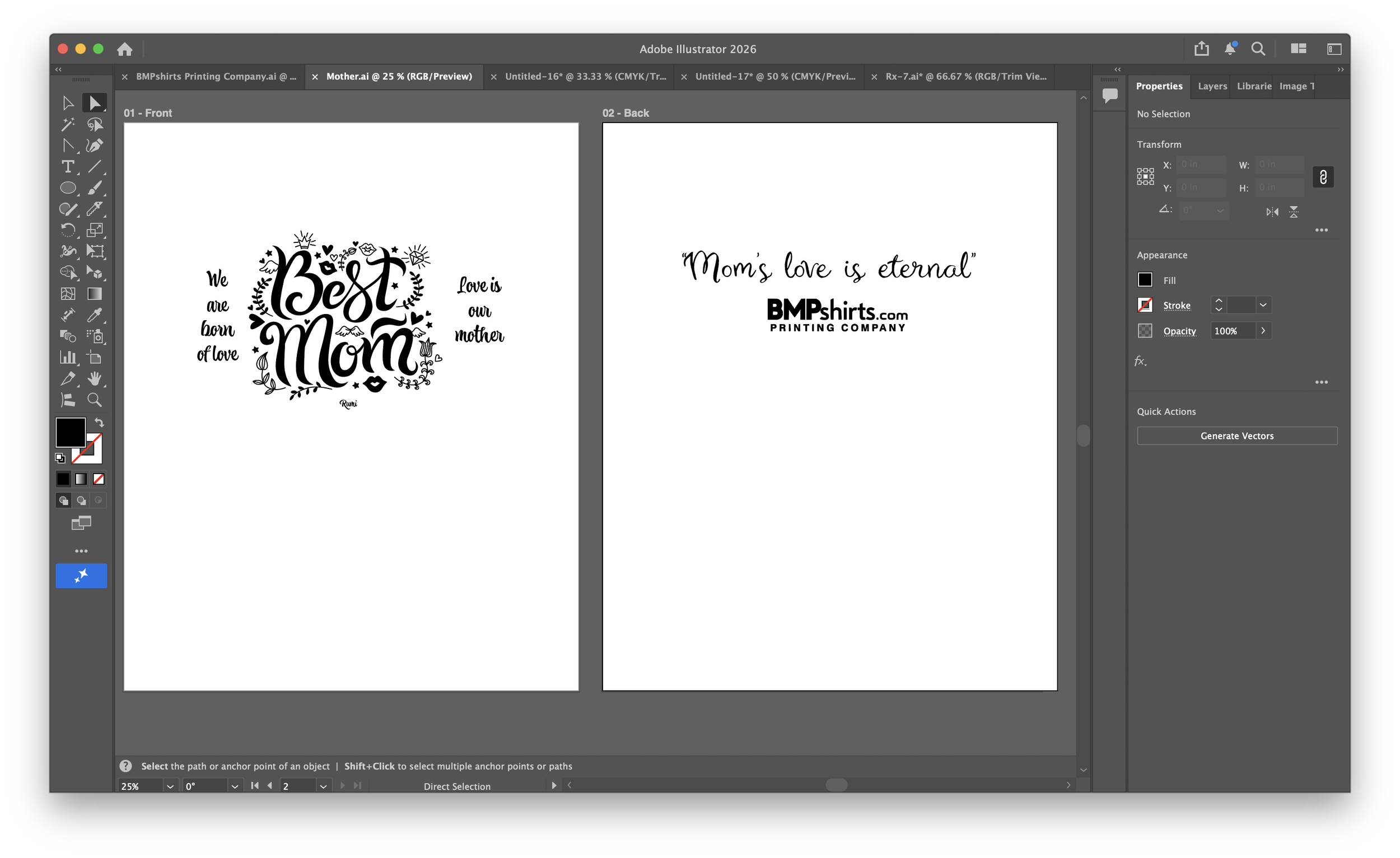Open stroke weight dropdown
The width and height of the screenshot is (1400, 858).
tap(1263, 305)
